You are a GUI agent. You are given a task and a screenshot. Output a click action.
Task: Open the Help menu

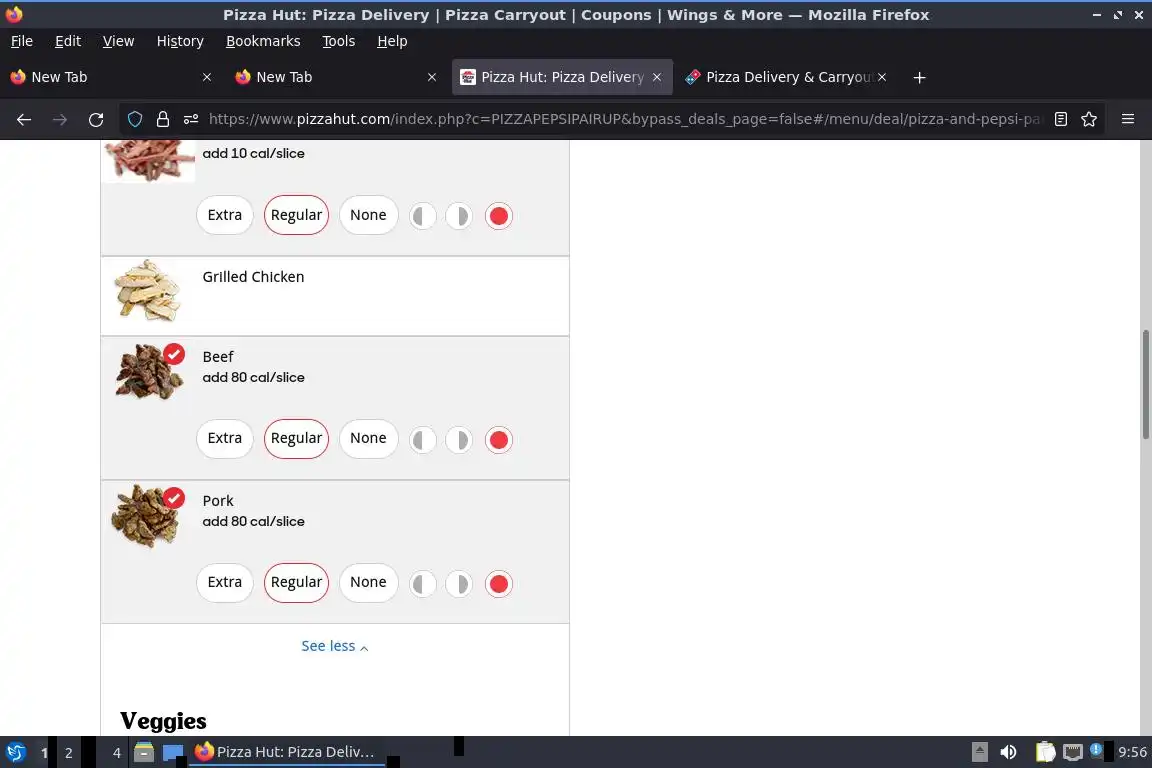392,41
